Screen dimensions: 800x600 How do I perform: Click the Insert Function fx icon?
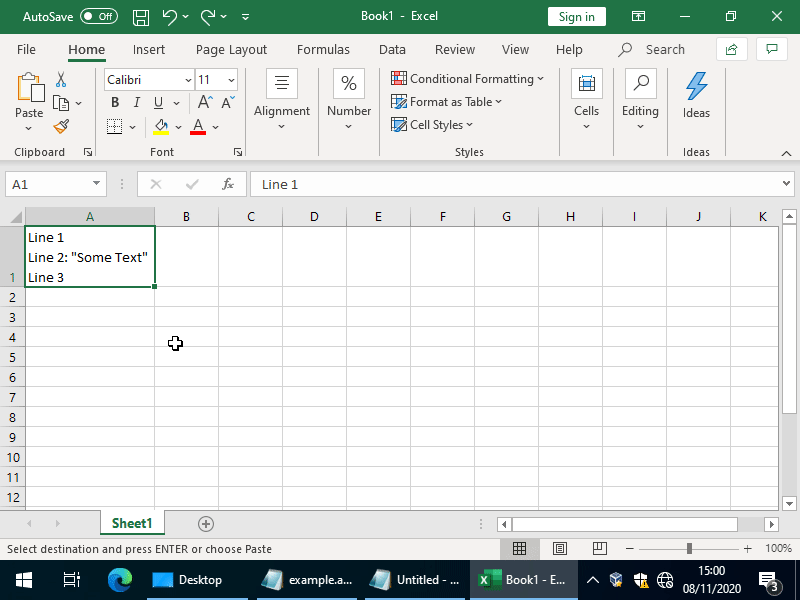(228, 184)
